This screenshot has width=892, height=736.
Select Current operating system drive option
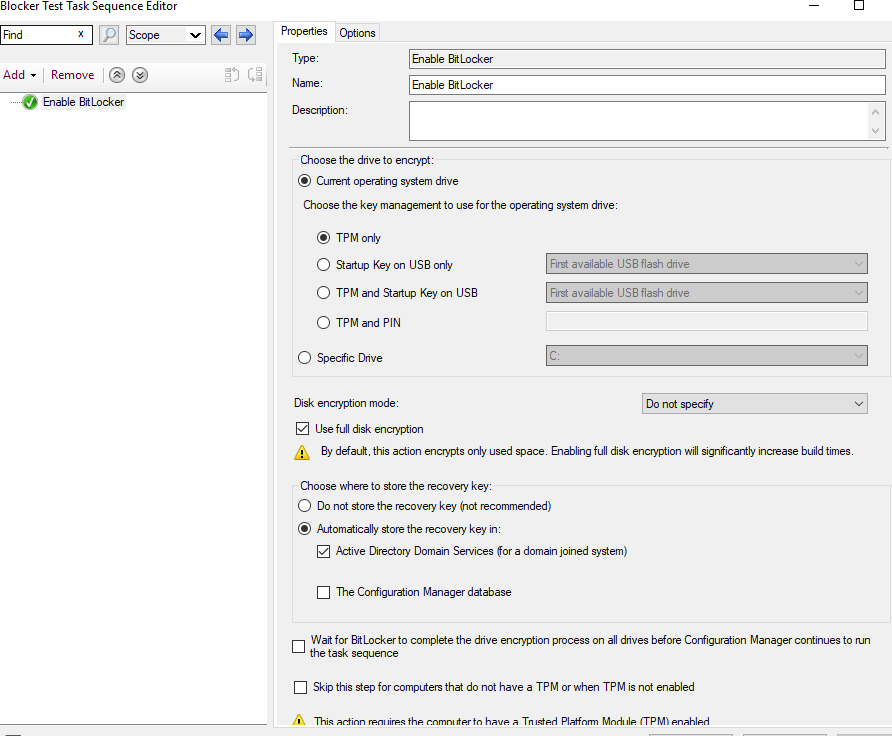point(305,181)
